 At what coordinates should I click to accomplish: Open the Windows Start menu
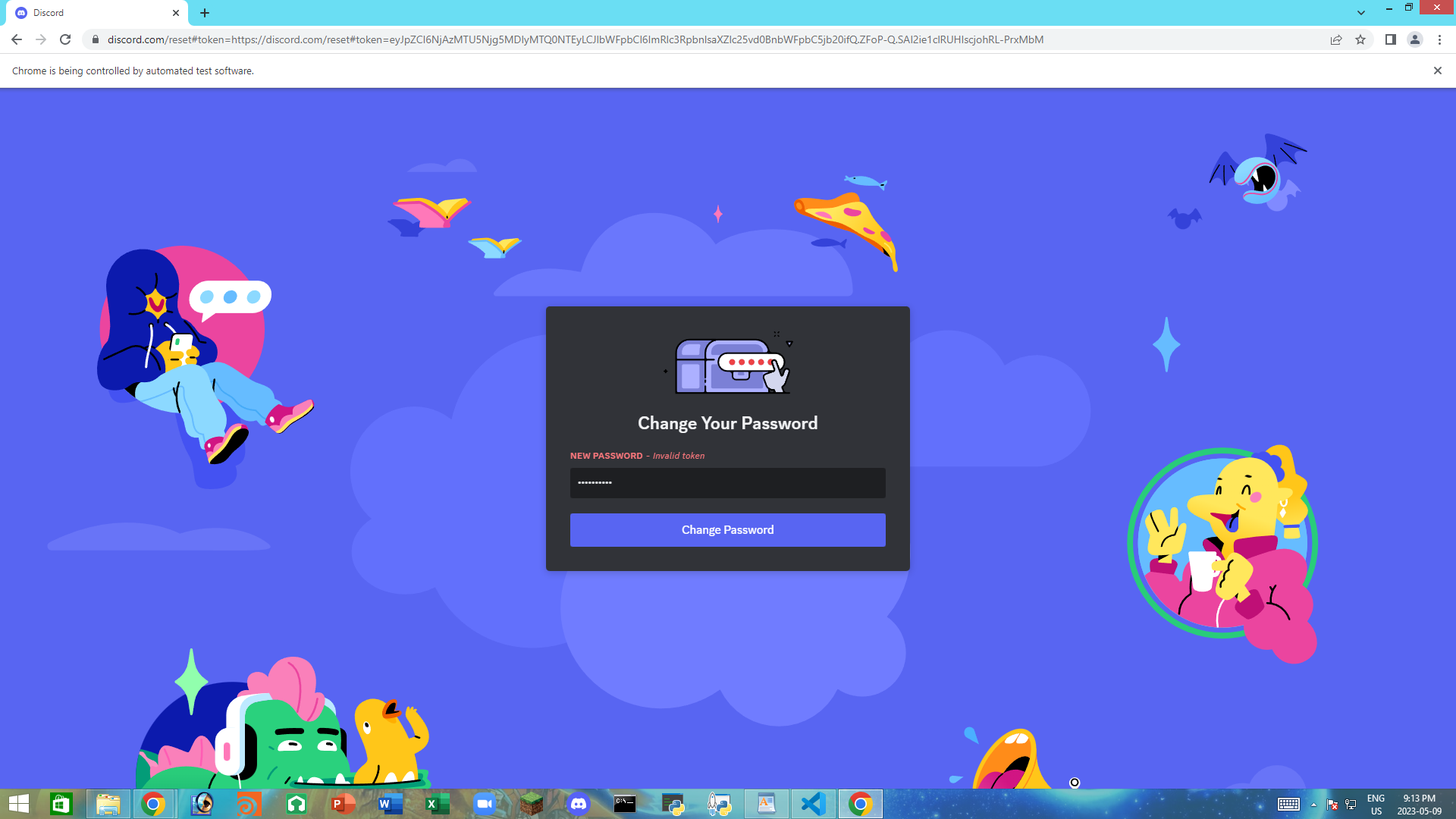(x=18, y=804)
